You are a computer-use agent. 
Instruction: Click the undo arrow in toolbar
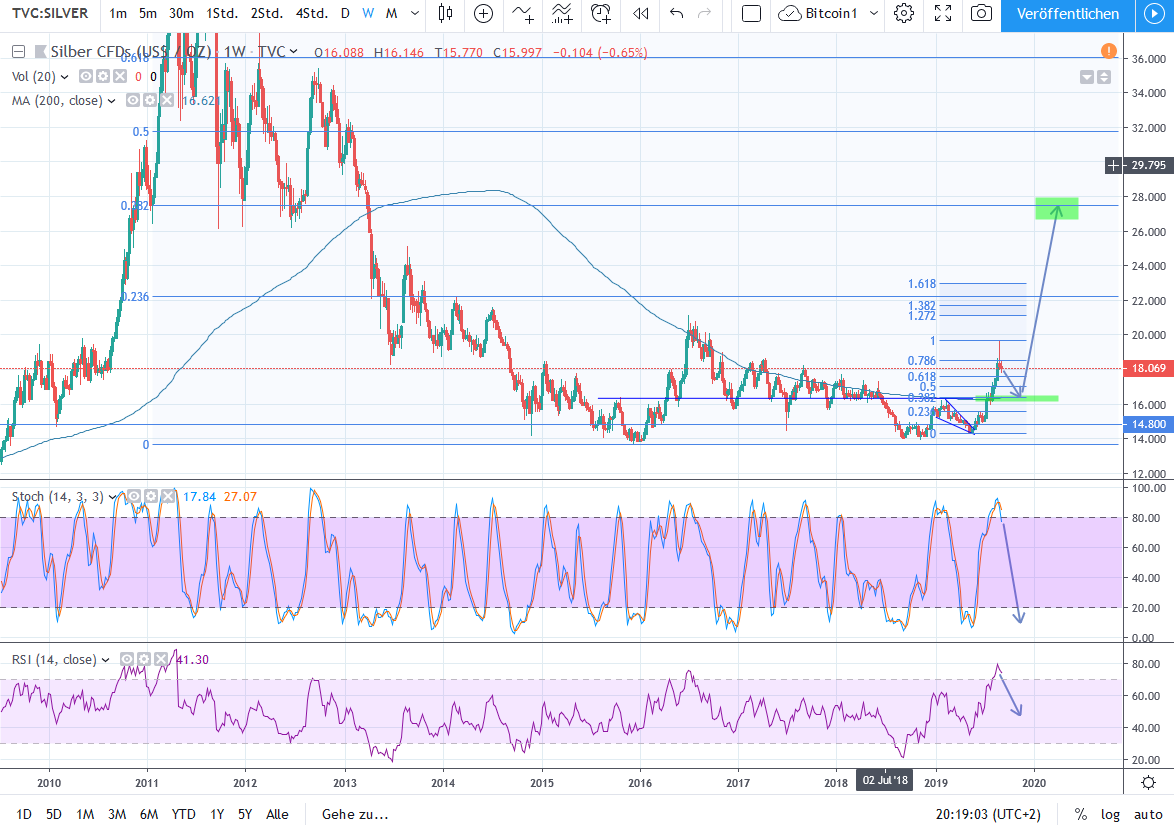[677, 13]
